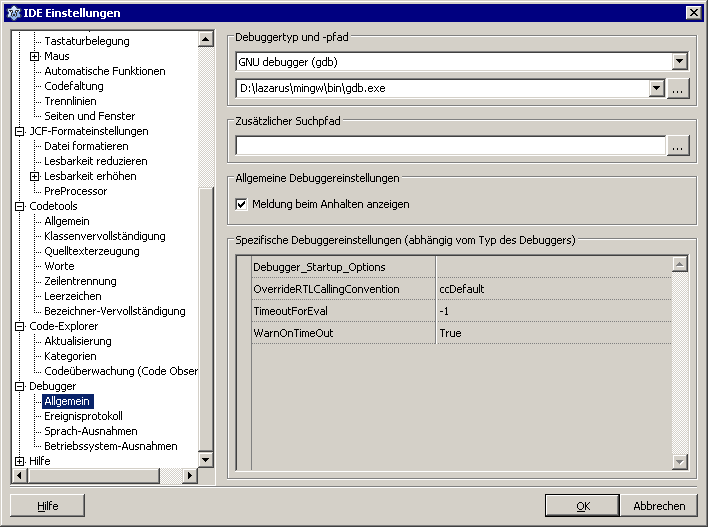708x527 pixels.
Task: Toggle Meldung beim Anhalten anzeigen checkbox
Action: click(x=241, y=204)
